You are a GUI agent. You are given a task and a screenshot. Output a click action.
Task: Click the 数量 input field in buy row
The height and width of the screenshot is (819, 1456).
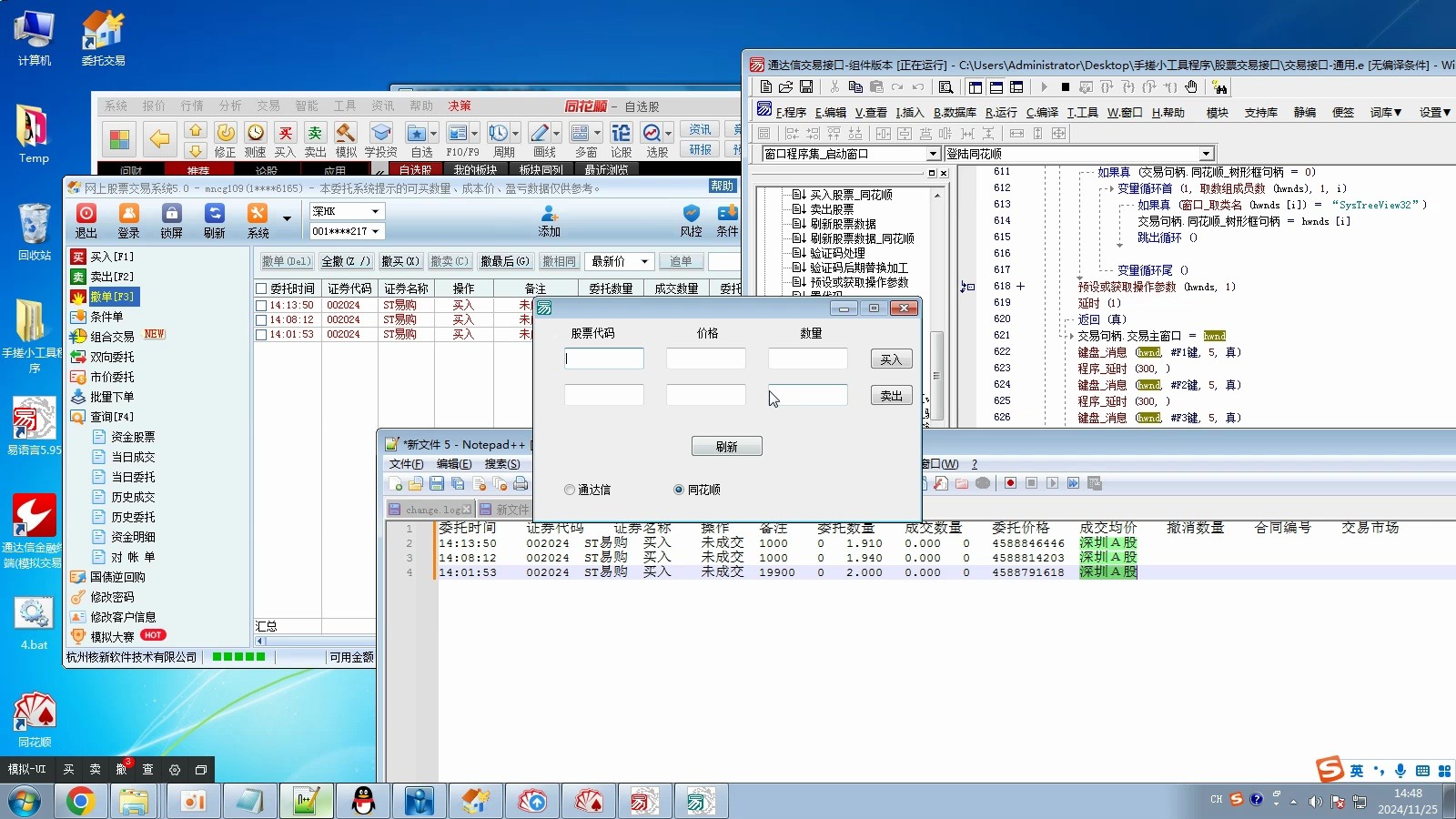808,359
